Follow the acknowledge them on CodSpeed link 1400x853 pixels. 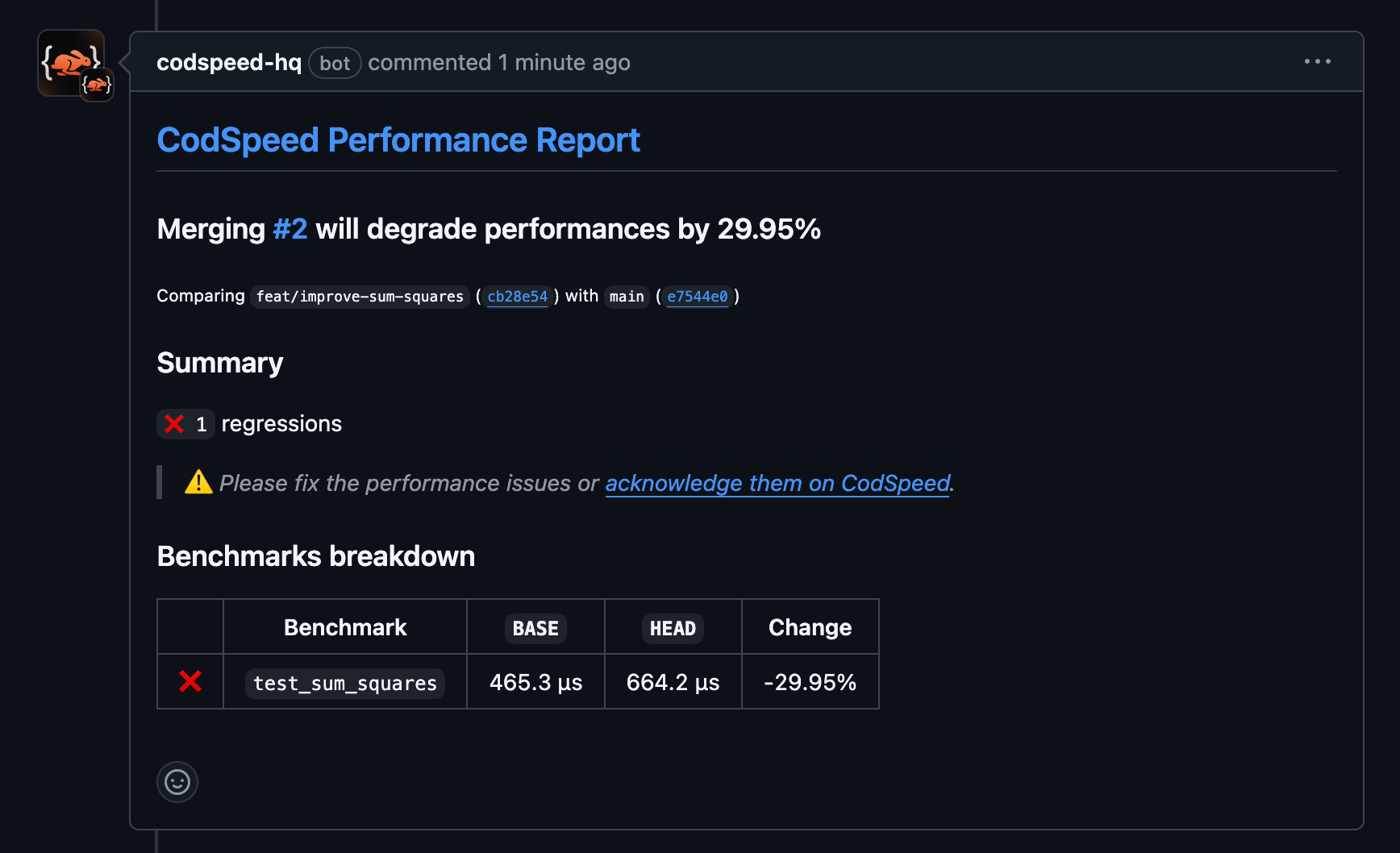(x=777, y=483)
